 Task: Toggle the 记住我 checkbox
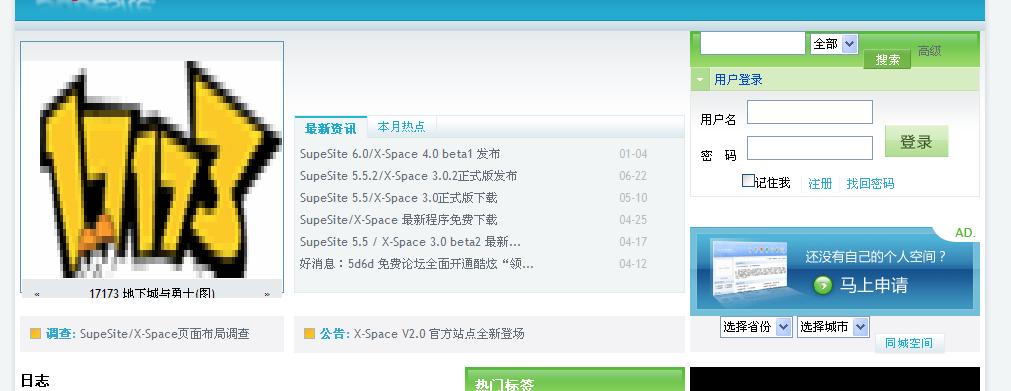point(748,181)
